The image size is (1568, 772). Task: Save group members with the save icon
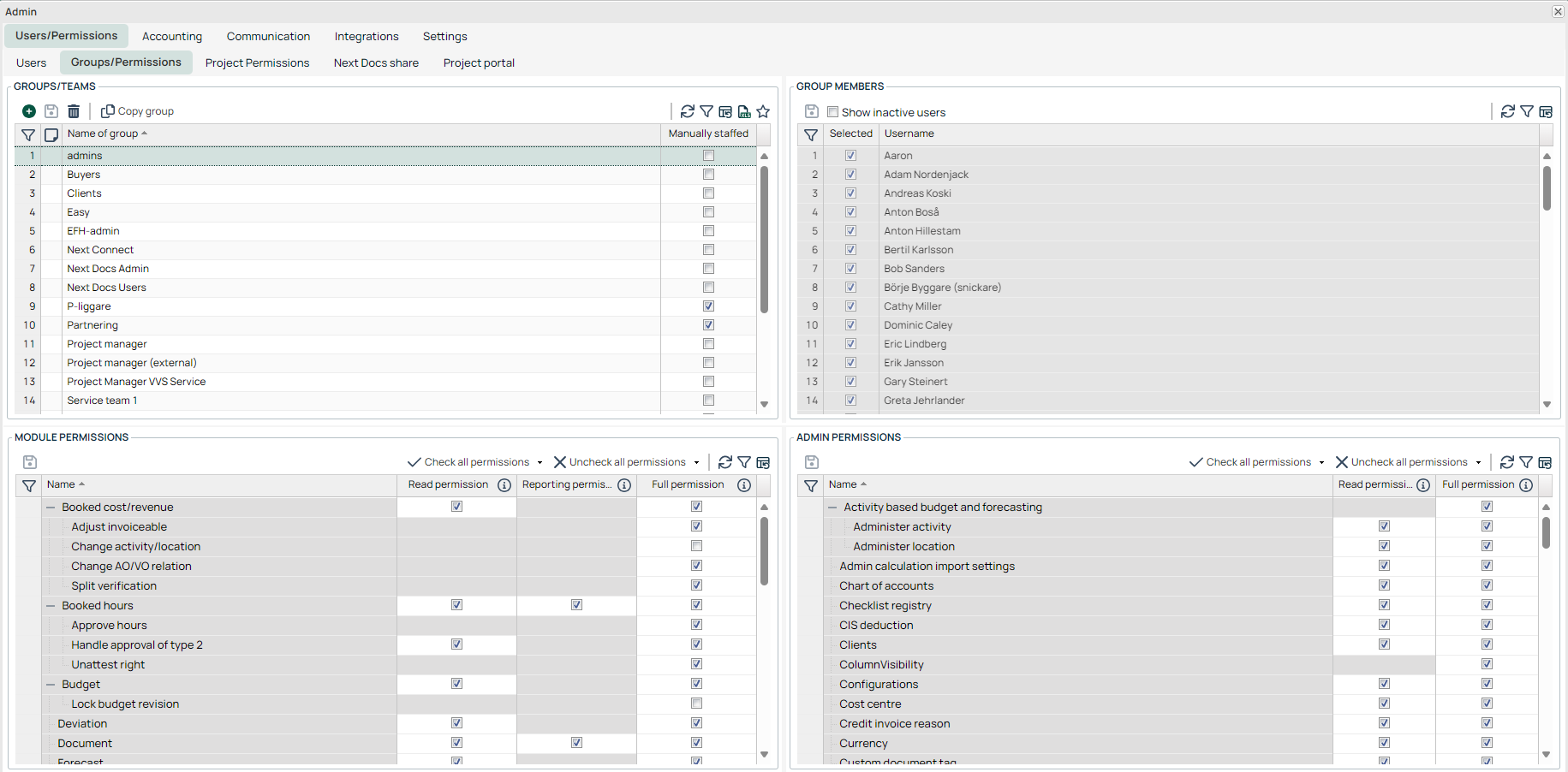(x=812, y=111)
